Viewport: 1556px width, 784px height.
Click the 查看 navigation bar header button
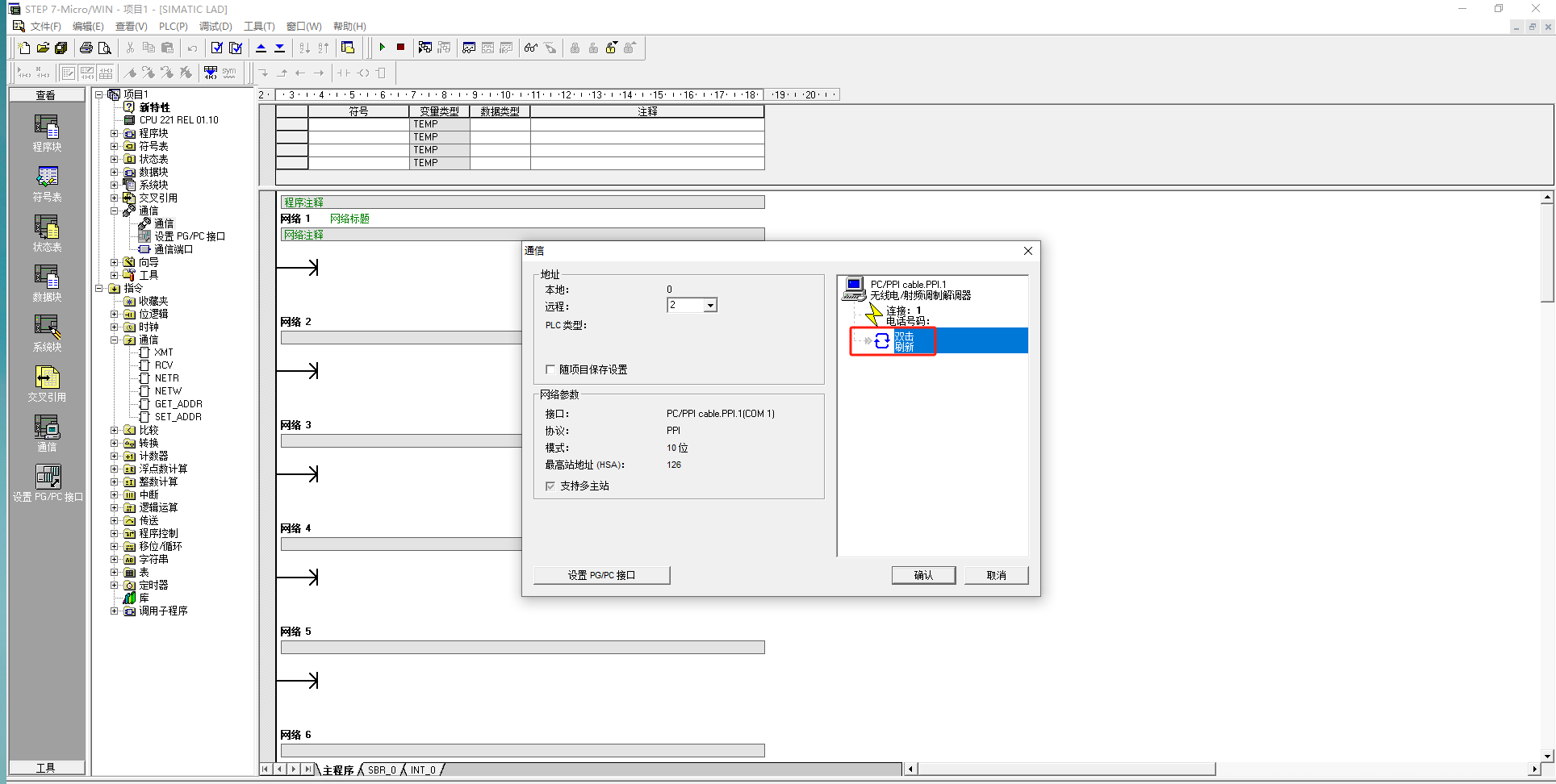(x=46, y=95)
